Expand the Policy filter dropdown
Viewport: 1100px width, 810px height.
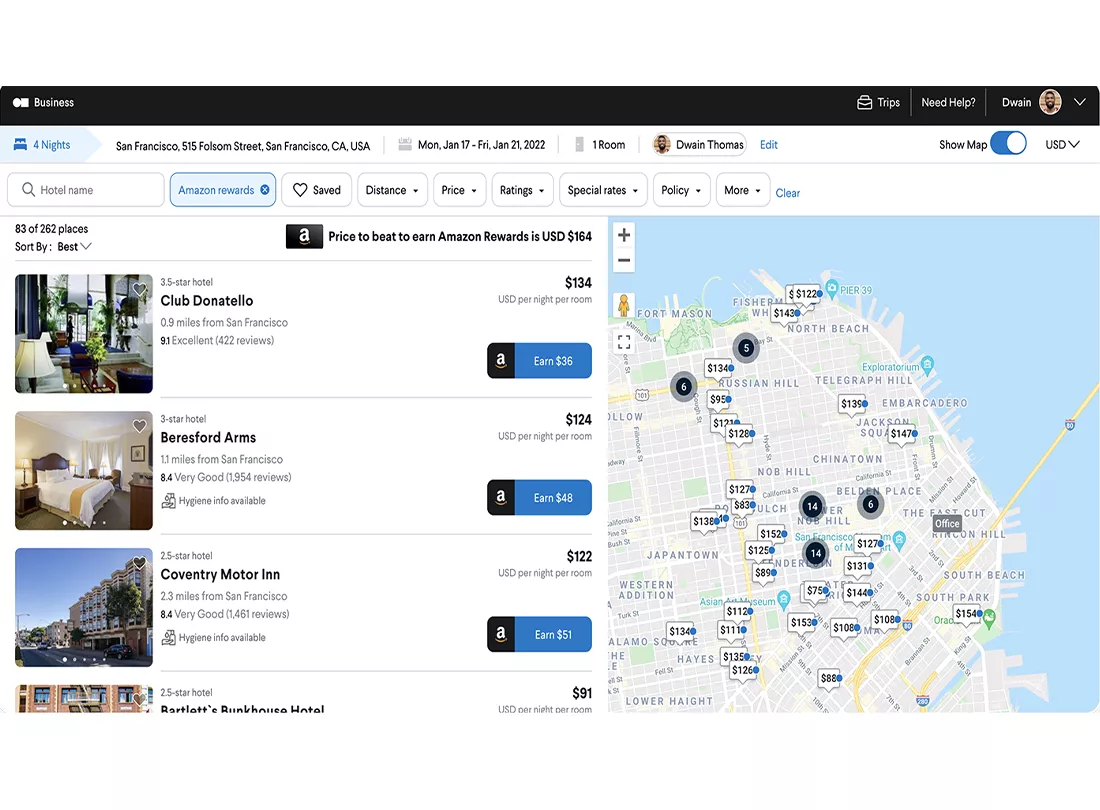(681, 190)
